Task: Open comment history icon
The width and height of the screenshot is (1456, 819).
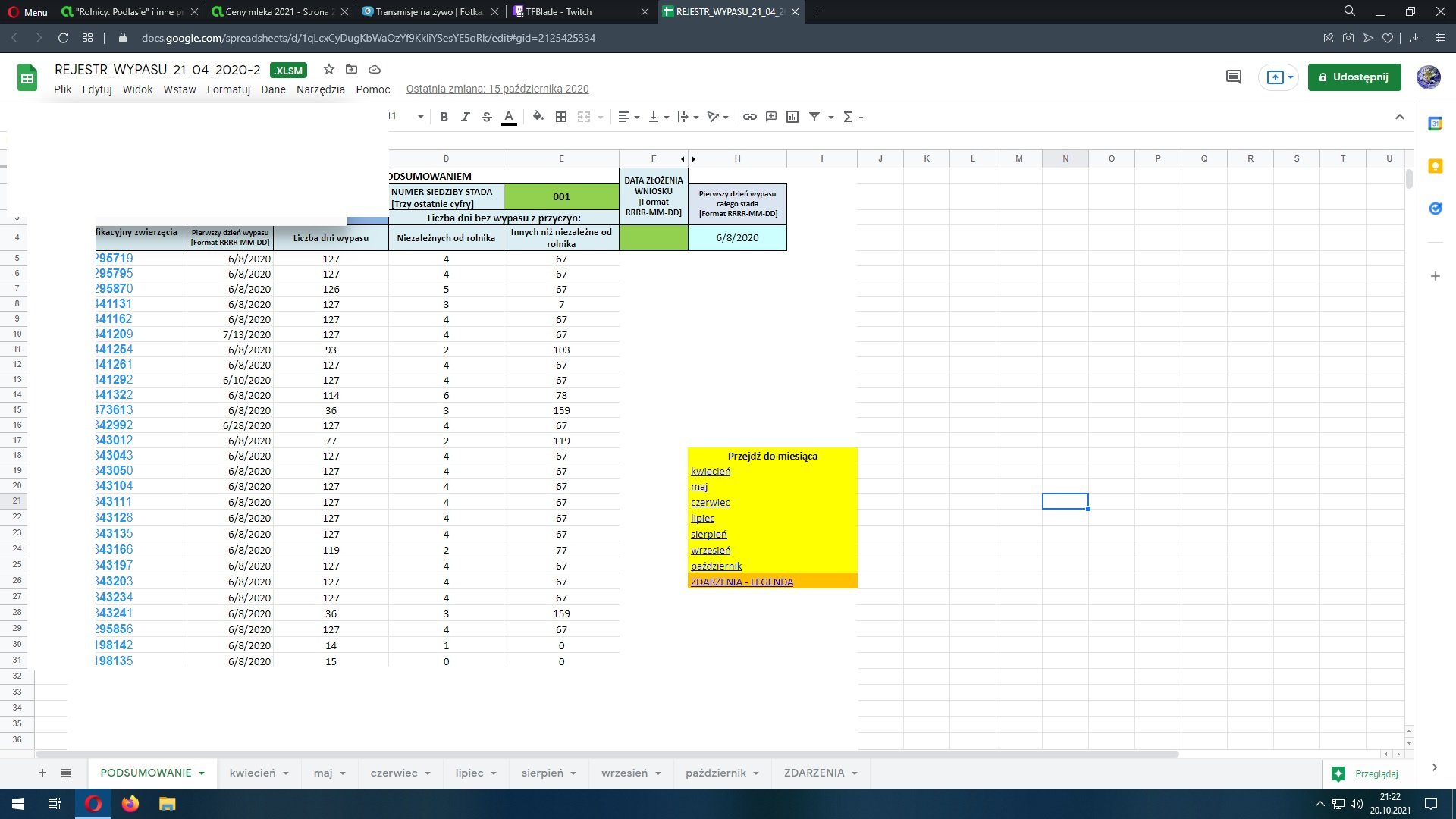Action: pyautogui.click(x=1234, y=77)
